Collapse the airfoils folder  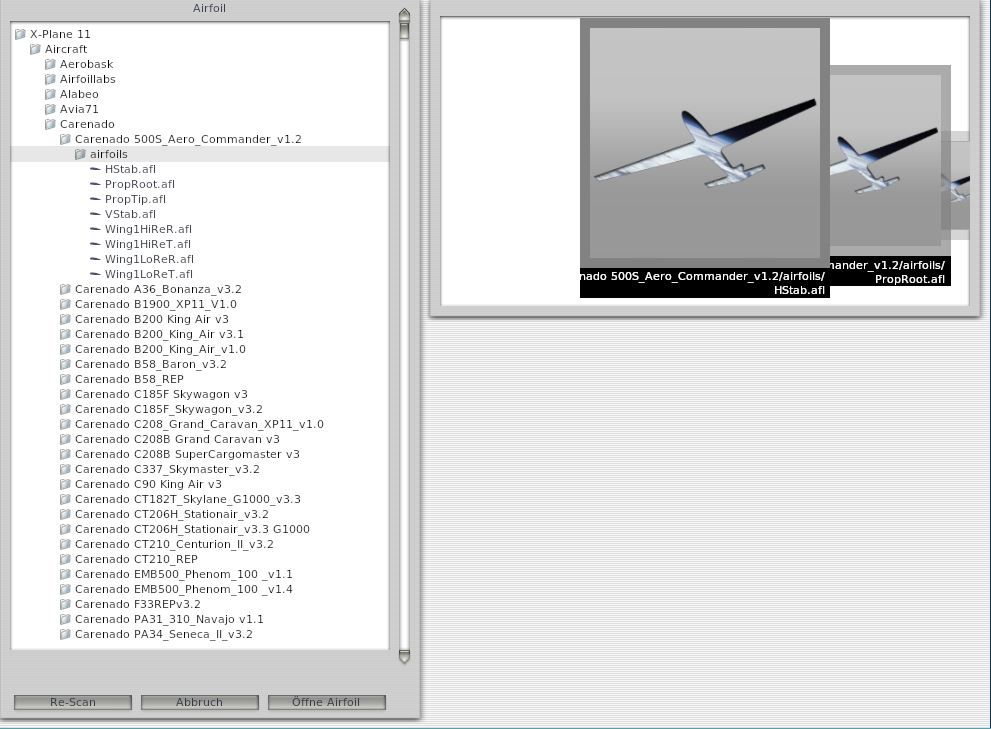(x=80, y=154)
